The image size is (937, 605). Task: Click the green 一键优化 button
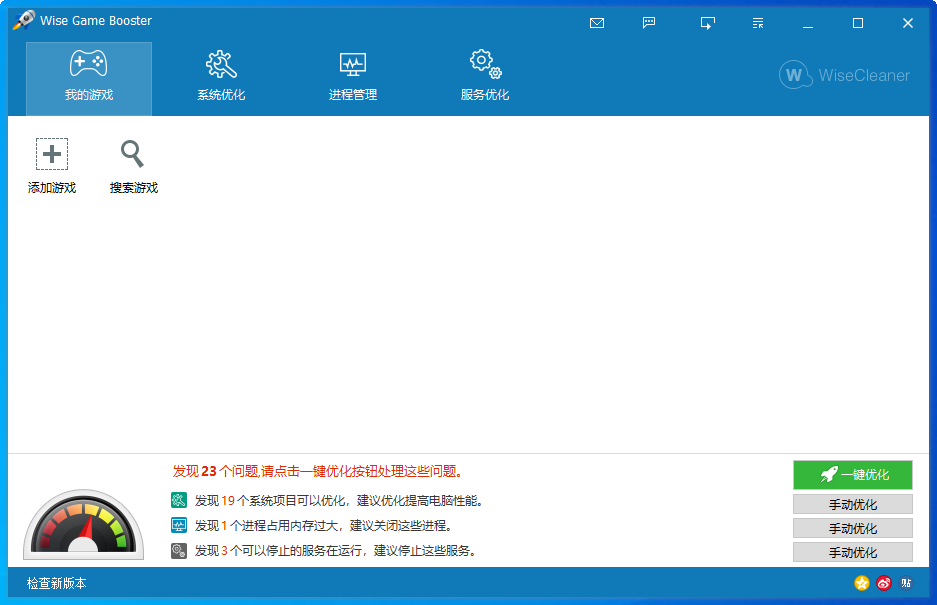pos(852,474)
